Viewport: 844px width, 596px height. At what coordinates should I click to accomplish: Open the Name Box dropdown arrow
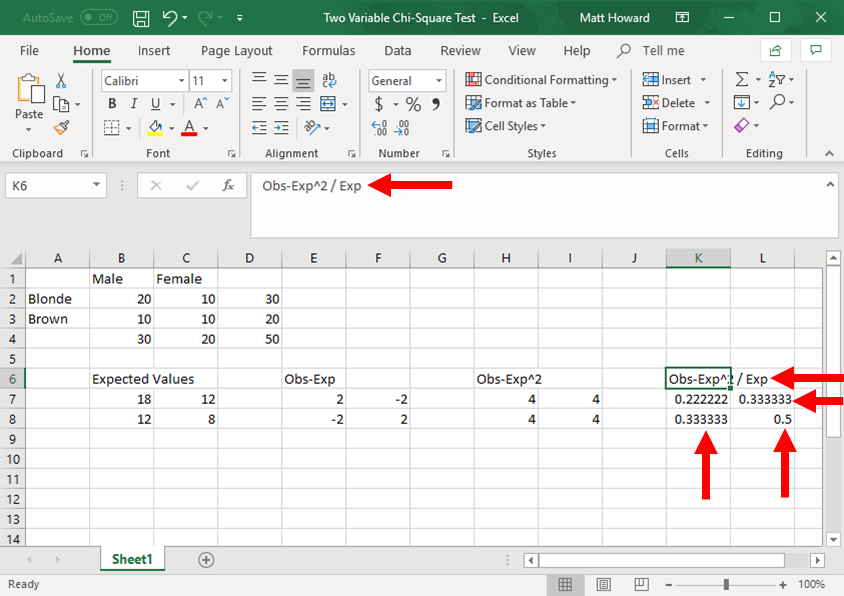(96, 185)
